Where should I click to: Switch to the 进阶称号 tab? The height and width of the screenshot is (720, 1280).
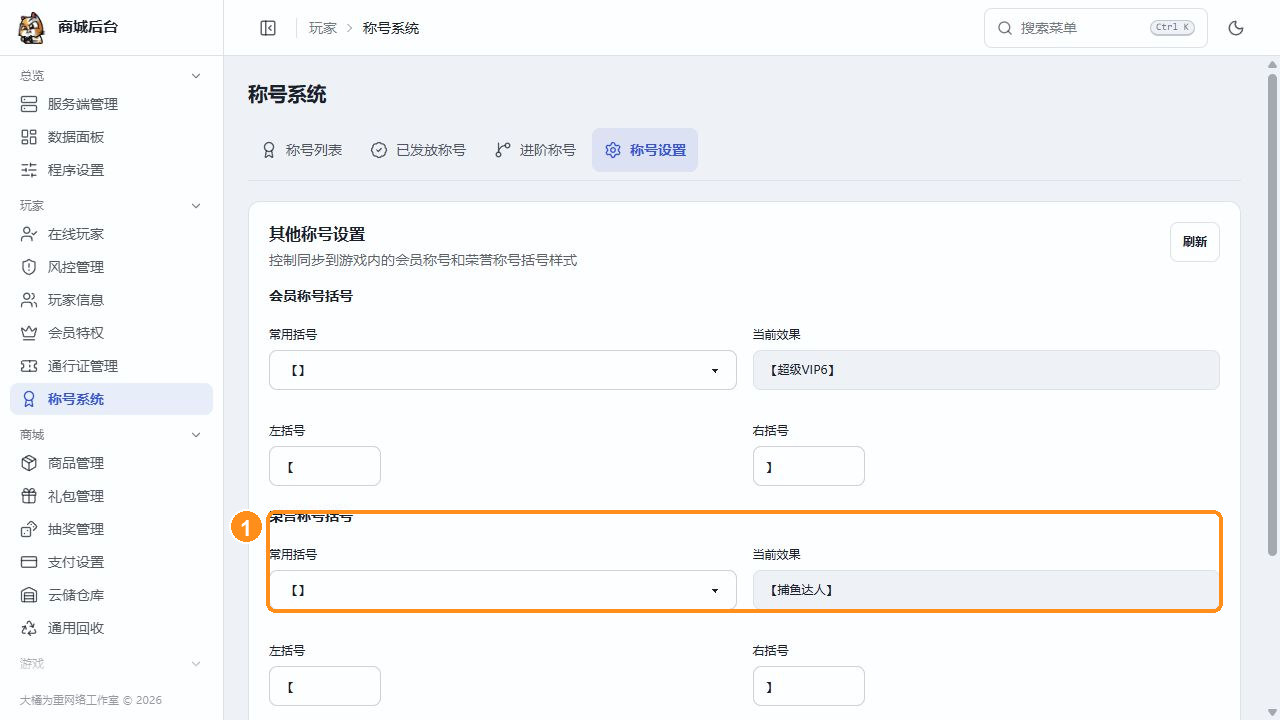[535, 150]
